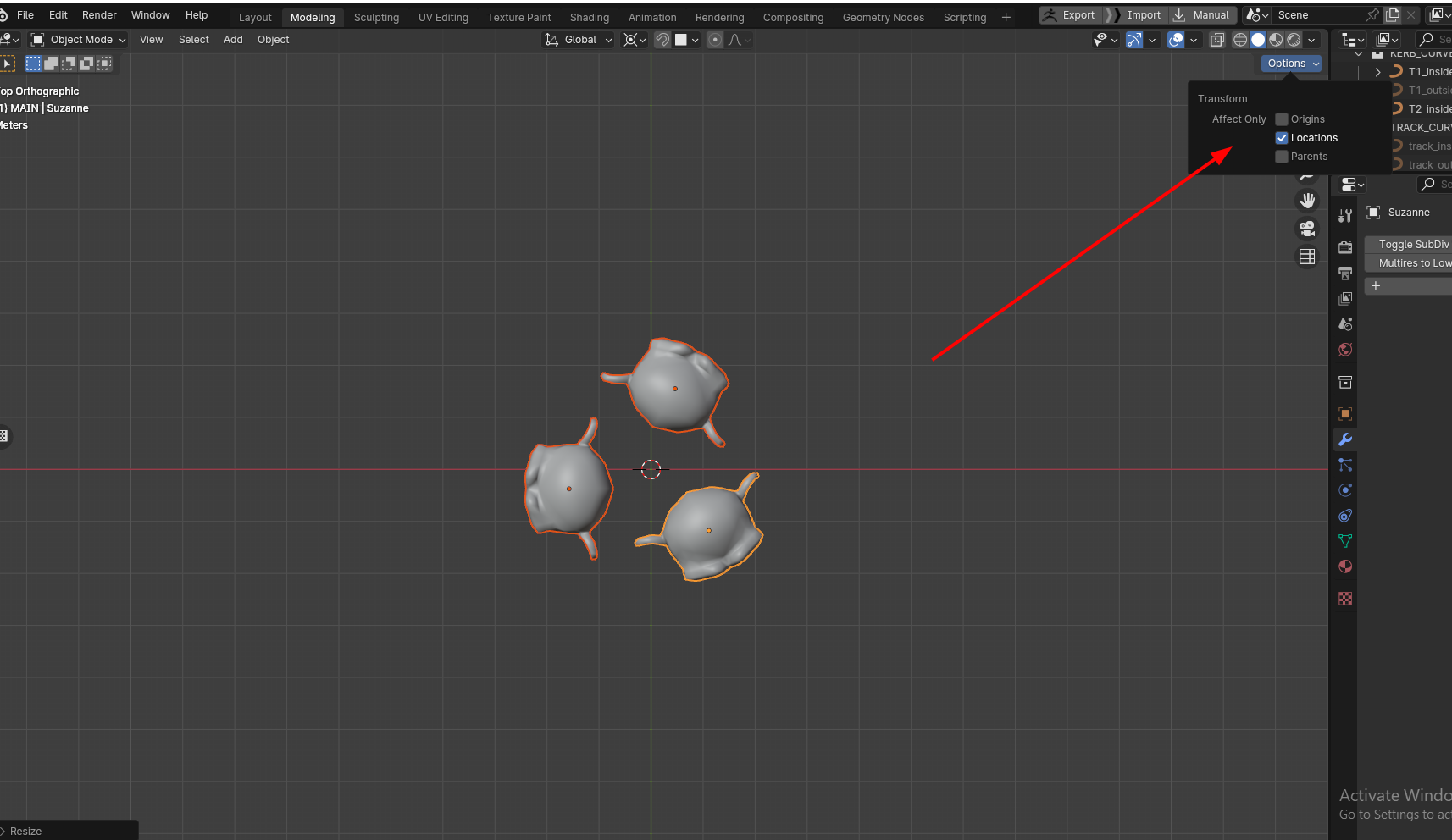1452x840 pixels.
Task: Toggle snapping magnet button
Action: 662,40
